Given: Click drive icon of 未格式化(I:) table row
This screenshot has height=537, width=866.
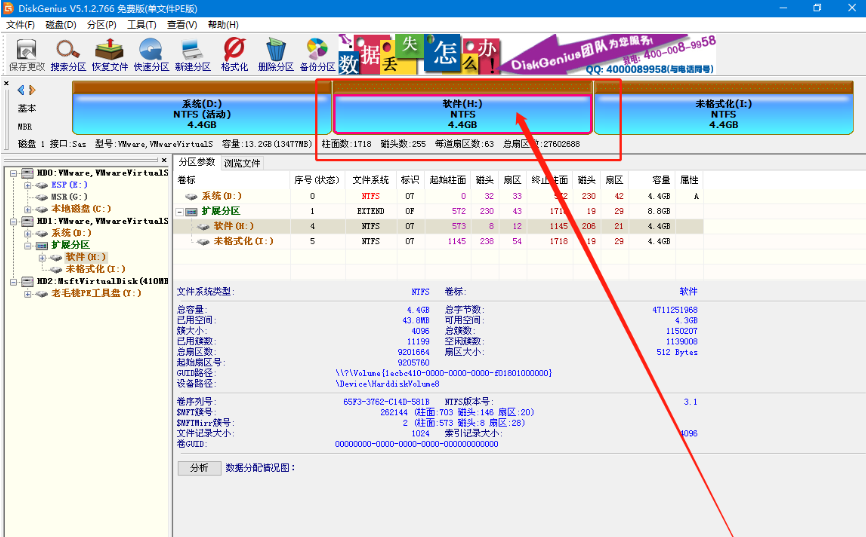Looking at the screenshot, I should click(x=203, y=241).
